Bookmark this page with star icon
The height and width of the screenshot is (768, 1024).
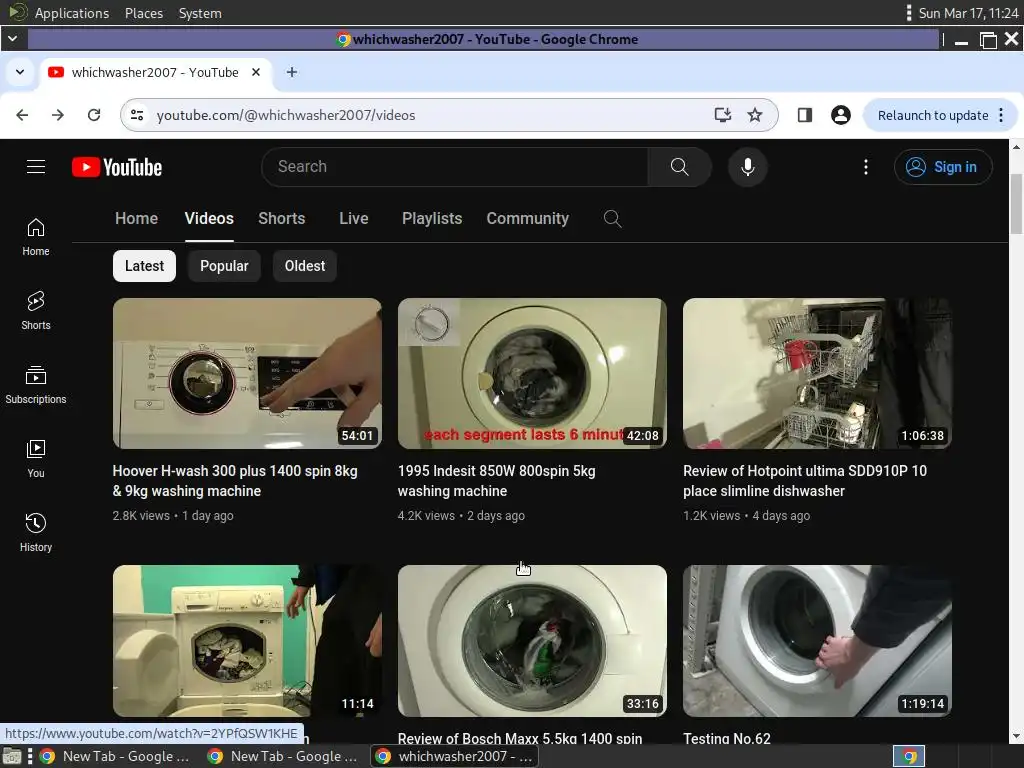(x=755, y=115)
